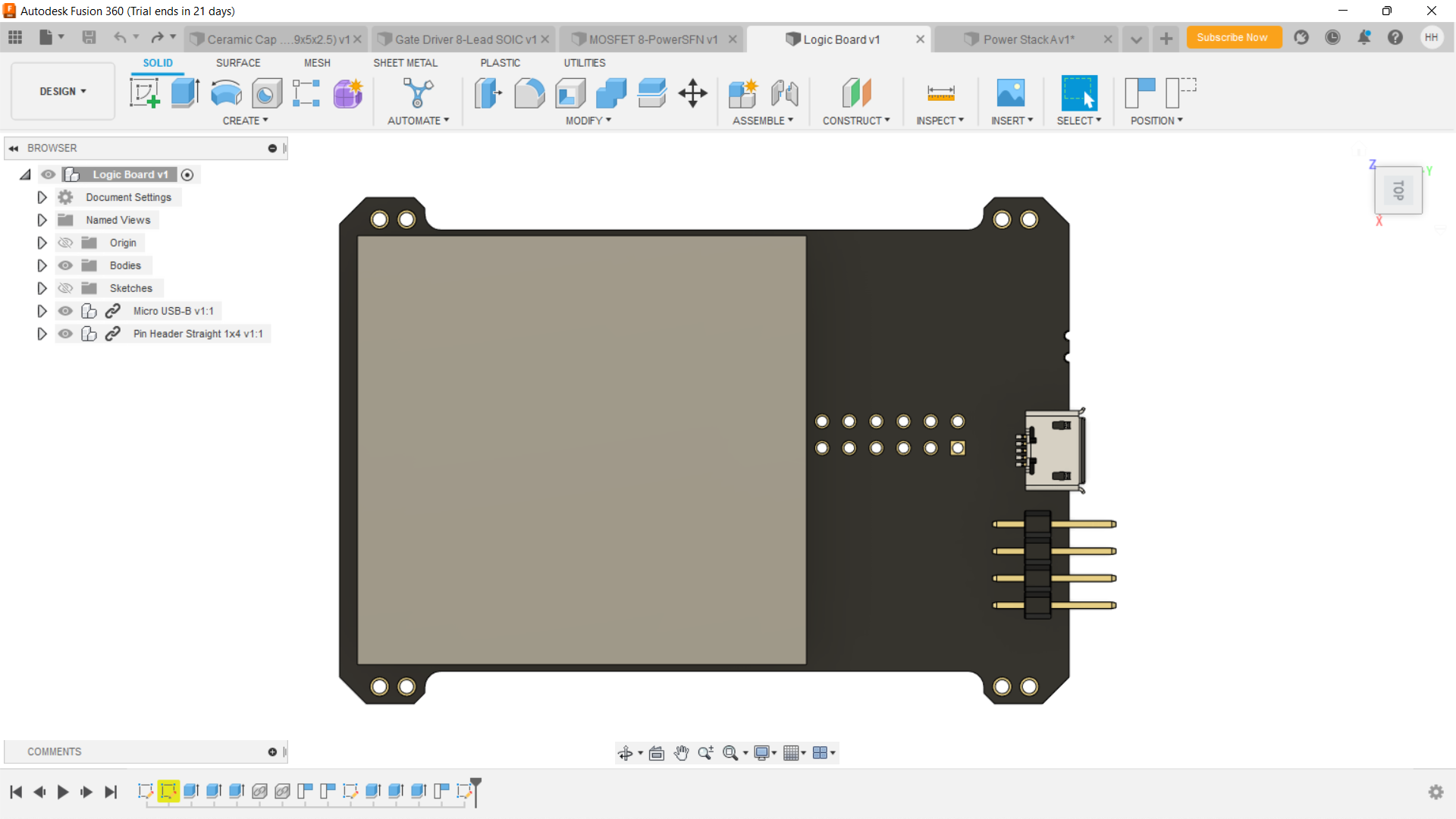The image size is (1456, 819).
Task: Select the Revolve tool icon
Action: [x=226, y=93]
